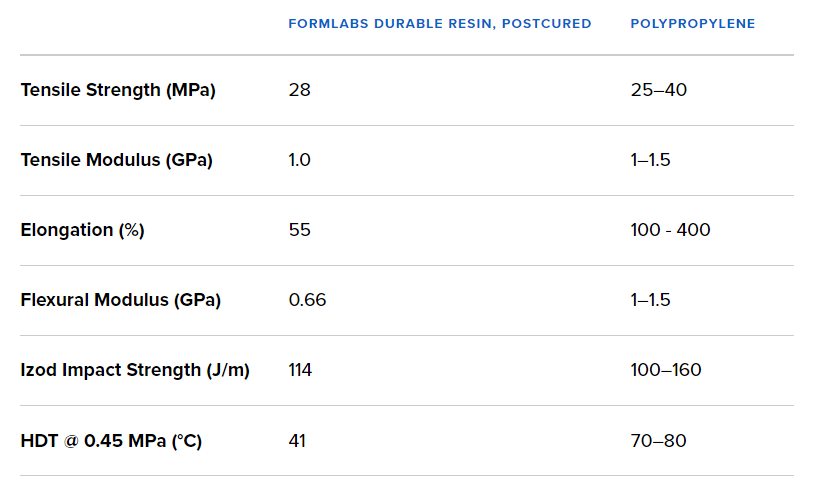
Task: Click polypropylene's 1–1.5 value in Flexural Modulus row
Action: click(650, 300)
